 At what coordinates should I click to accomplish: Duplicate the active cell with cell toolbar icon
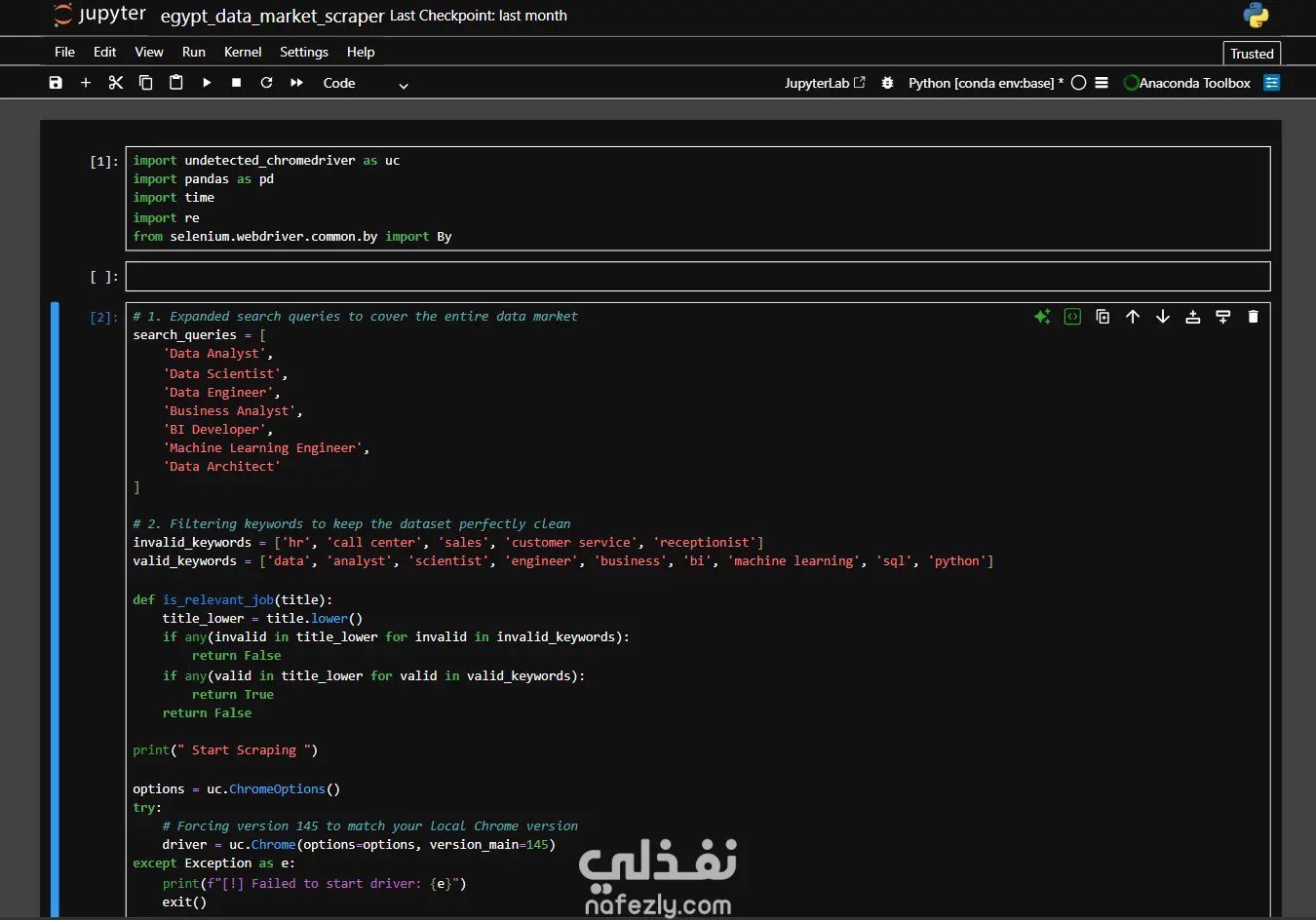pos(1103,317)
